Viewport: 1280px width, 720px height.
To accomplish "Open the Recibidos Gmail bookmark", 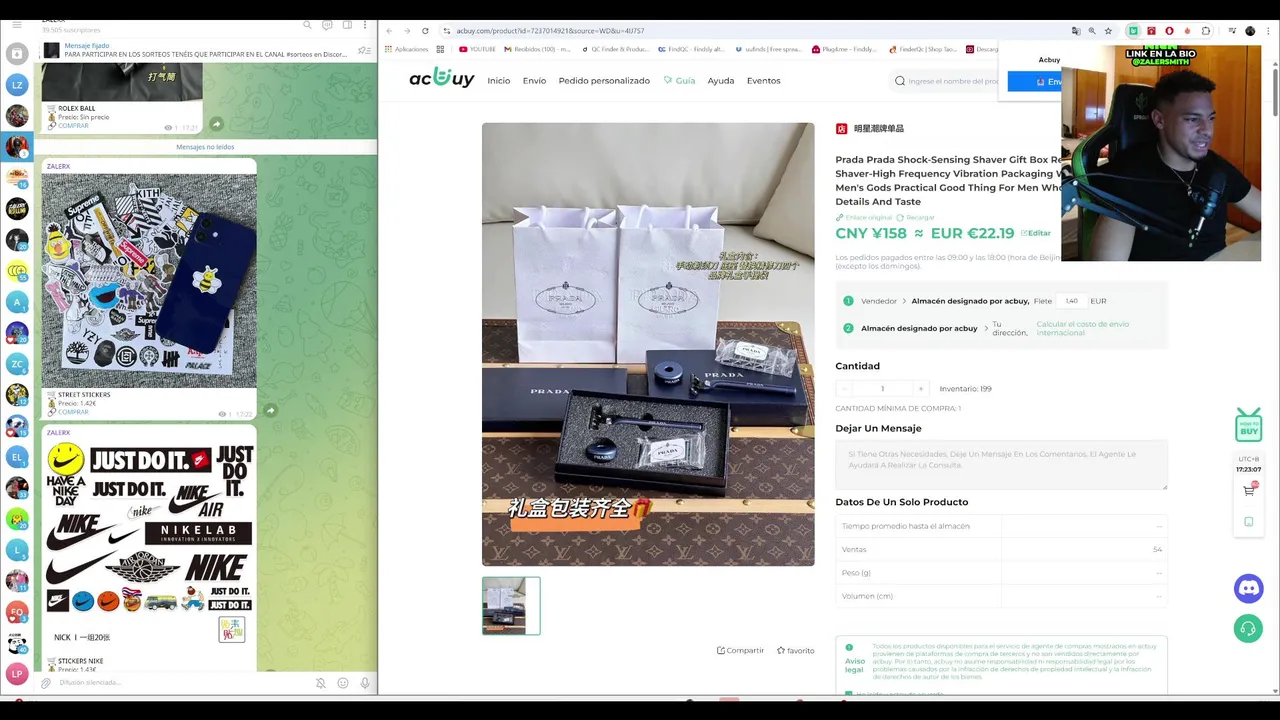I will 537,49.
